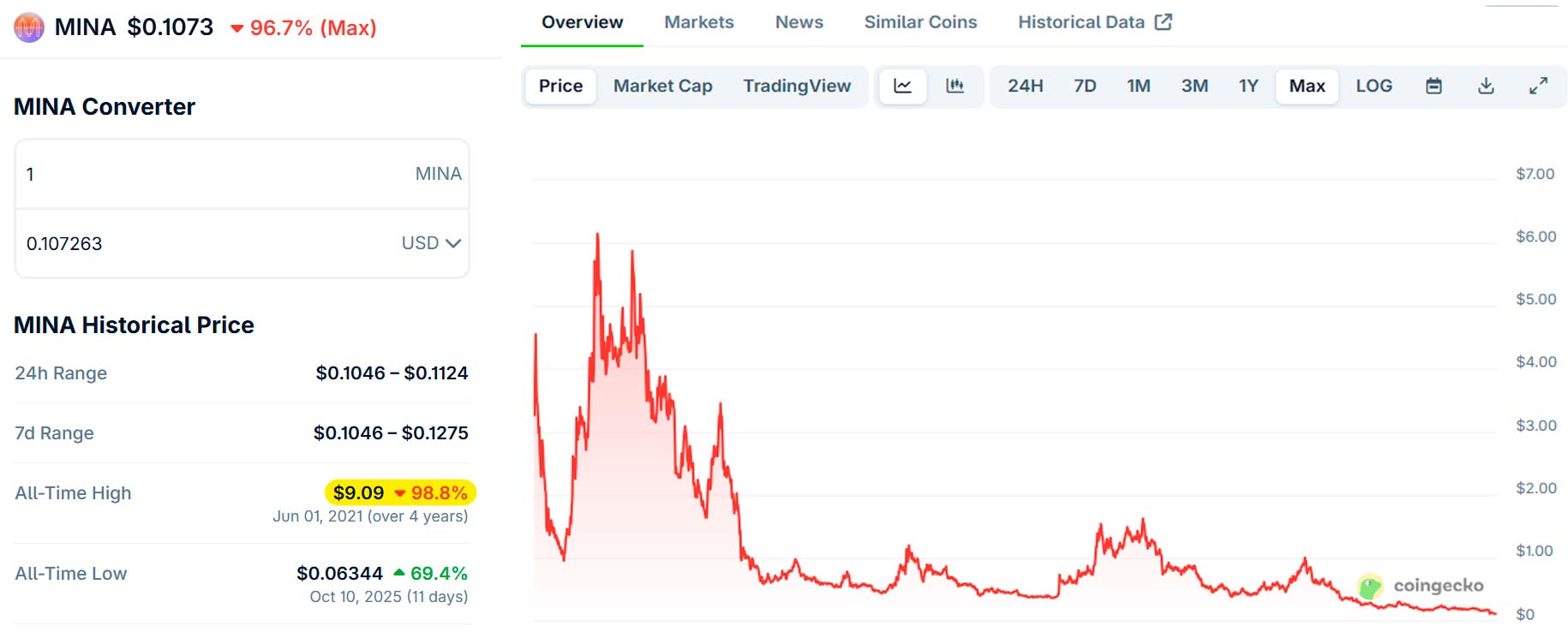Screen dimensions: 1568x638
Task: Expand chart to fullscreen
Action: 1538,86
